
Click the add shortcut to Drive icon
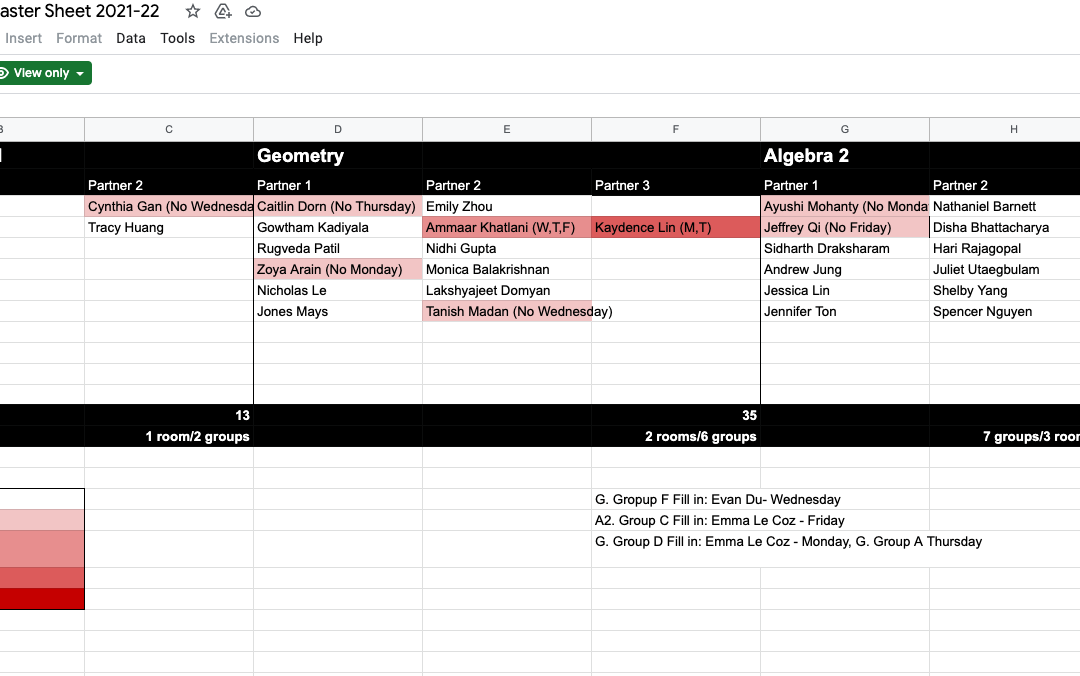point(223,11)
